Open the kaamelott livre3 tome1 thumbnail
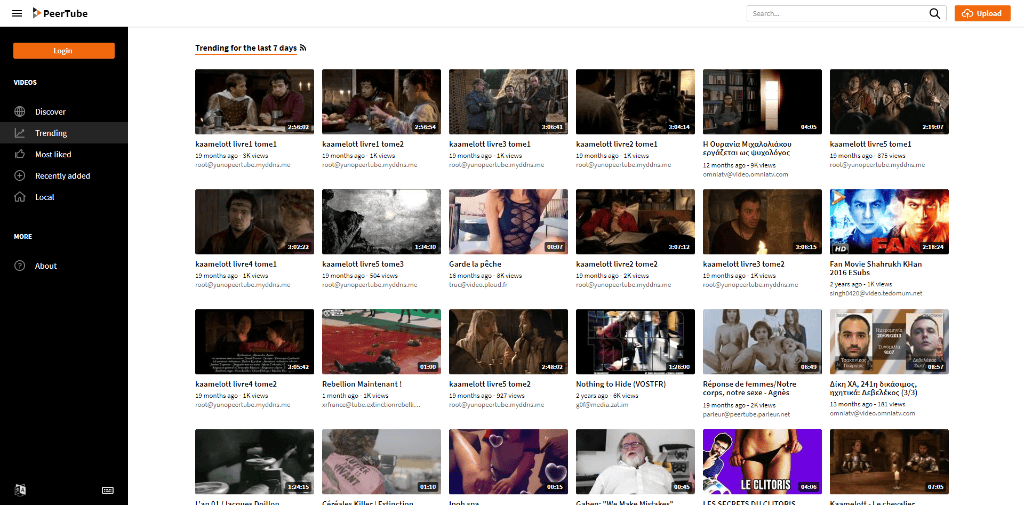Viewport: 1024px width, 505px height. 509,101
